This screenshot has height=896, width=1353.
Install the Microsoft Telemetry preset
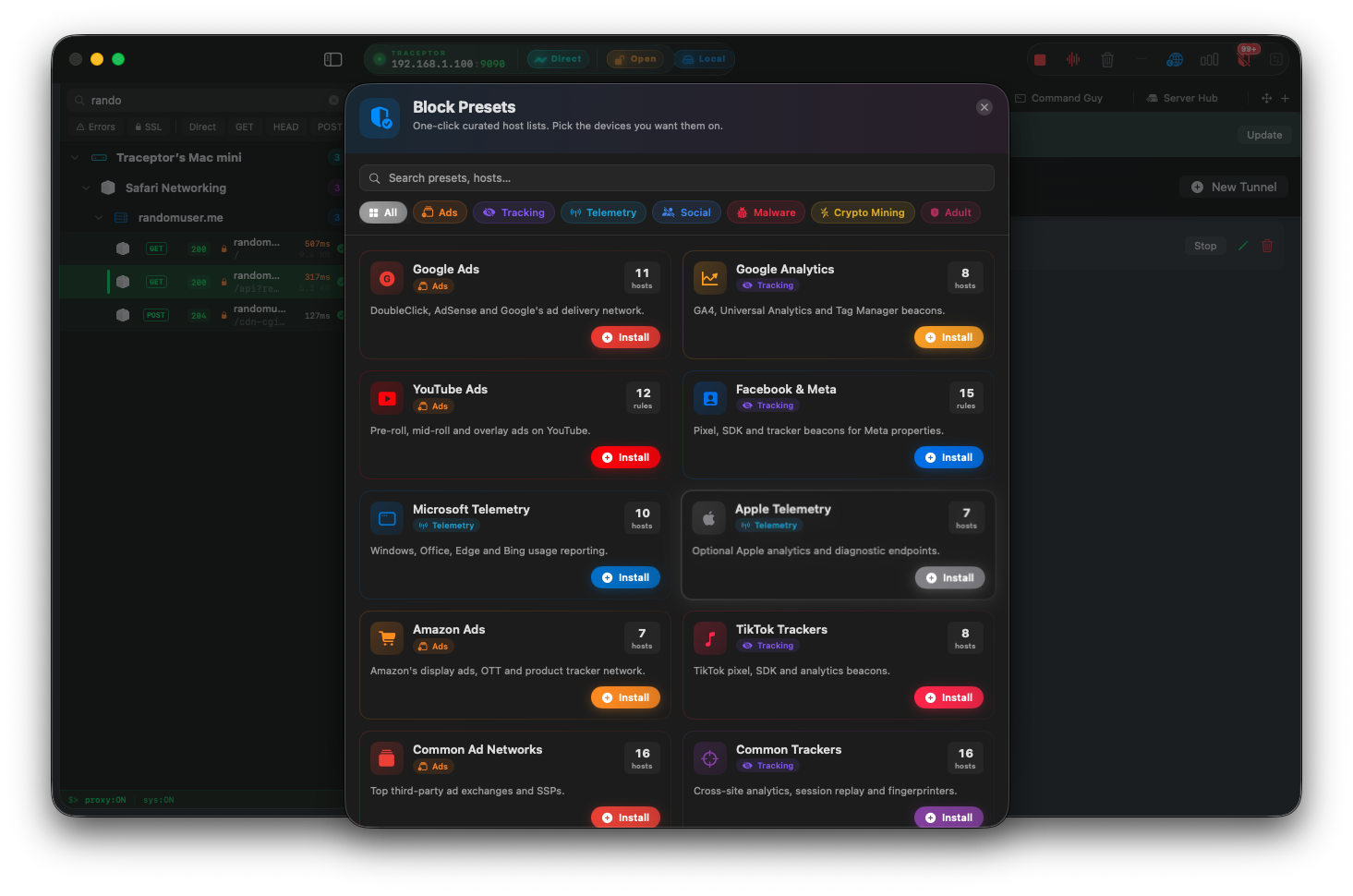pyautogui.click(x=626, y=577)
